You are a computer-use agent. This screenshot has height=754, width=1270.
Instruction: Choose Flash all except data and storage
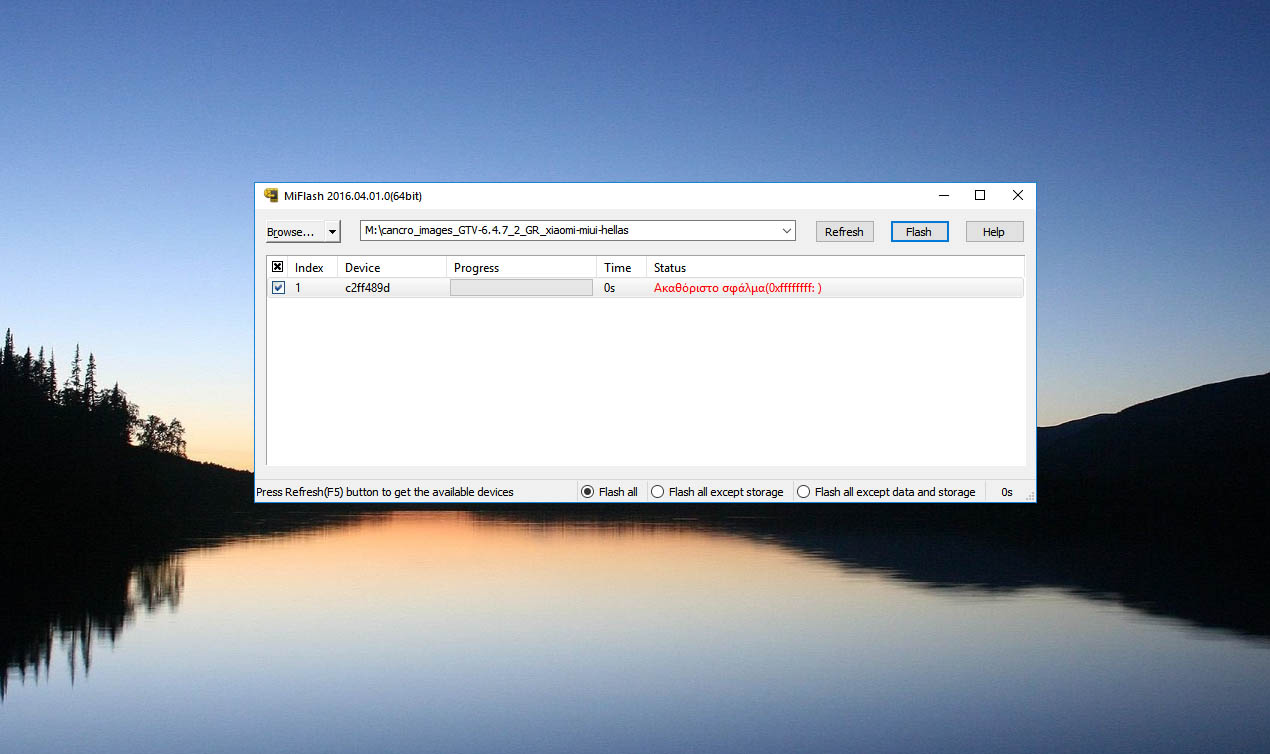click(x=886, y=491)
